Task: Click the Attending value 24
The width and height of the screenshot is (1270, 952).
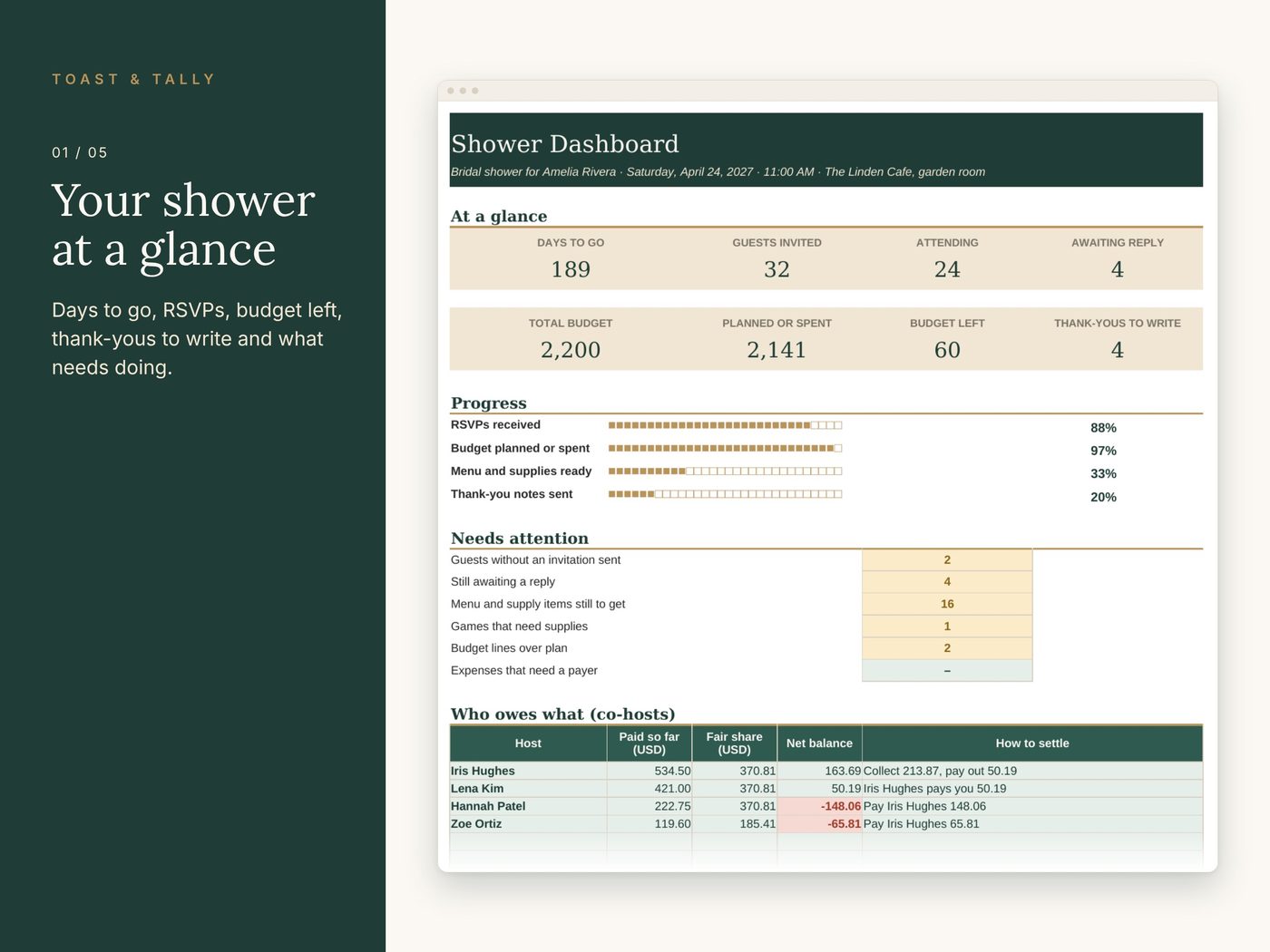Action: [947, 269]
